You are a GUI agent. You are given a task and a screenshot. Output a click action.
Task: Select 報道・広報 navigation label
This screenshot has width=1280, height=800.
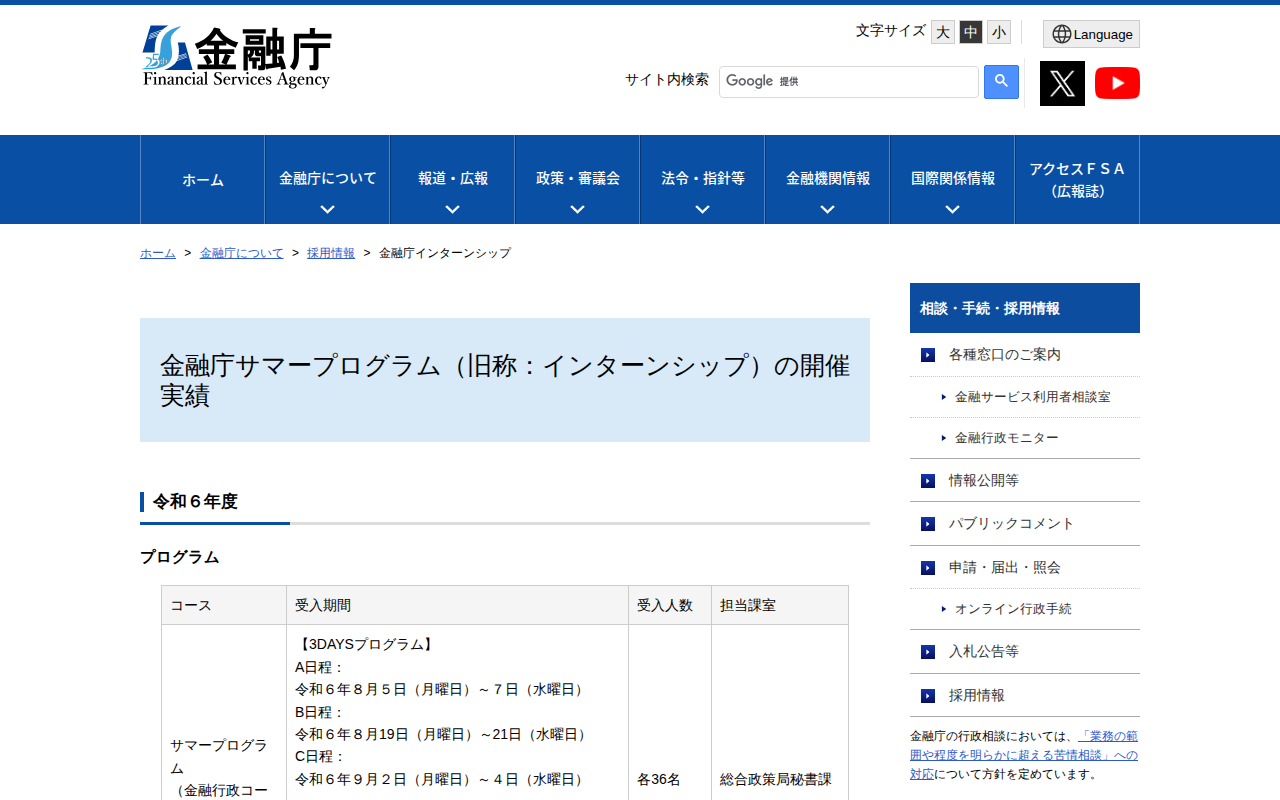453,178
